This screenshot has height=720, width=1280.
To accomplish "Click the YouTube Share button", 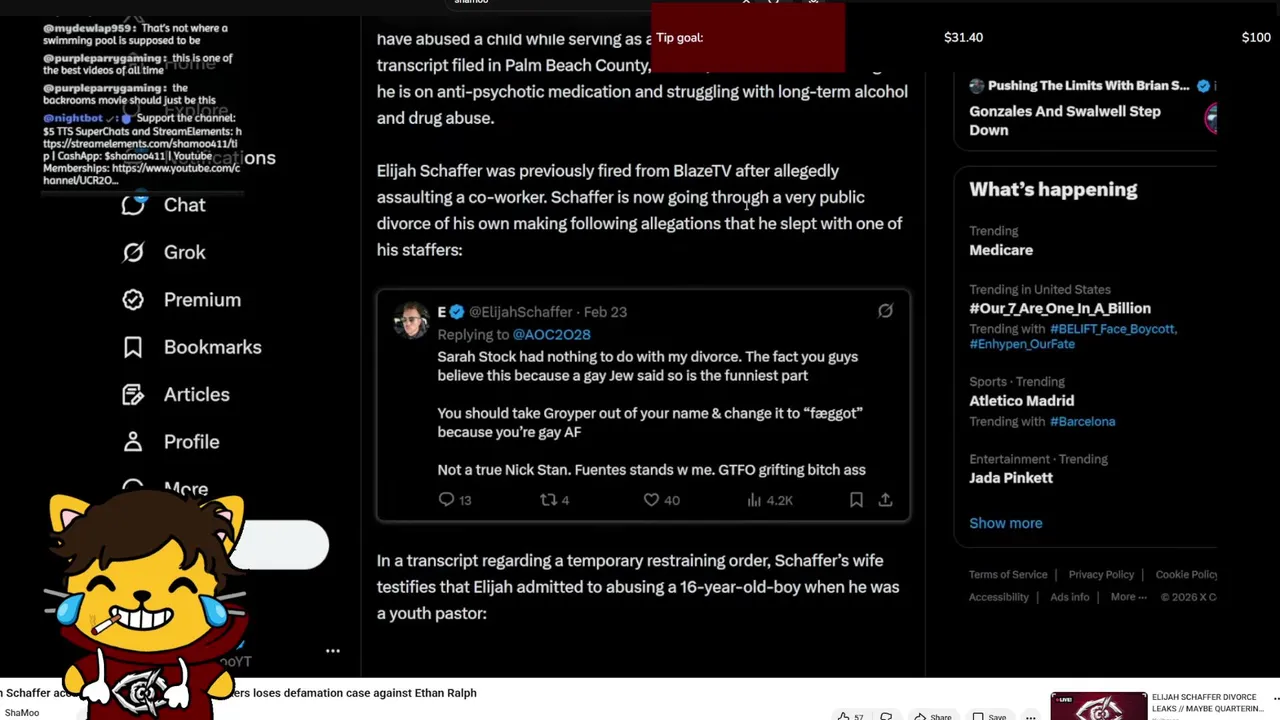I will (931, 716).
